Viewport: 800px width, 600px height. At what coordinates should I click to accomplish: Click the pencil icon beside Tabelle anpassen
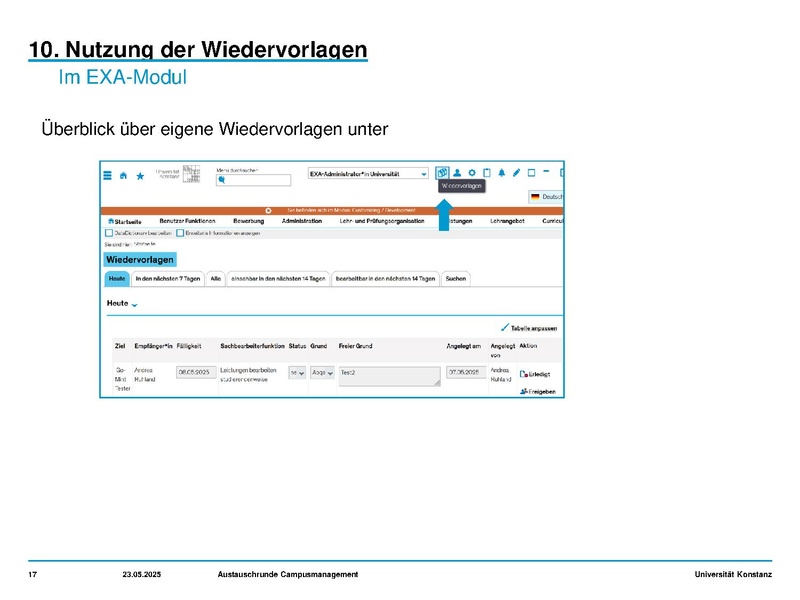coord(505,328)
